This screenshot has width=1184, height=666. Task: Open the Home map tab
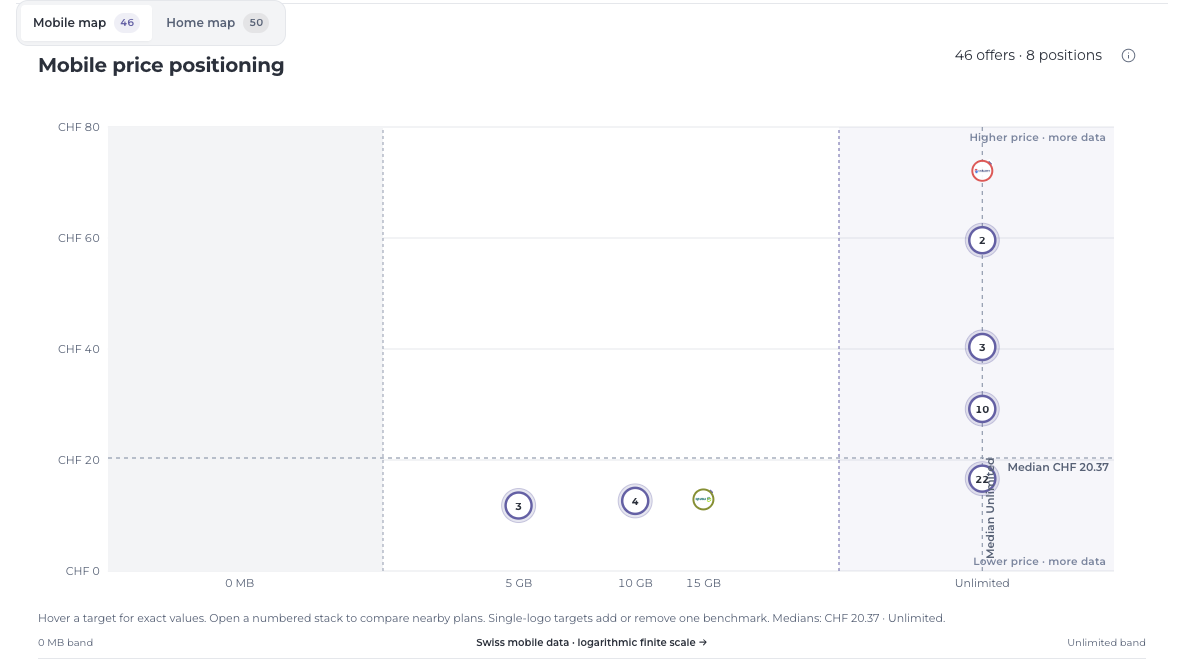[217, 23]
